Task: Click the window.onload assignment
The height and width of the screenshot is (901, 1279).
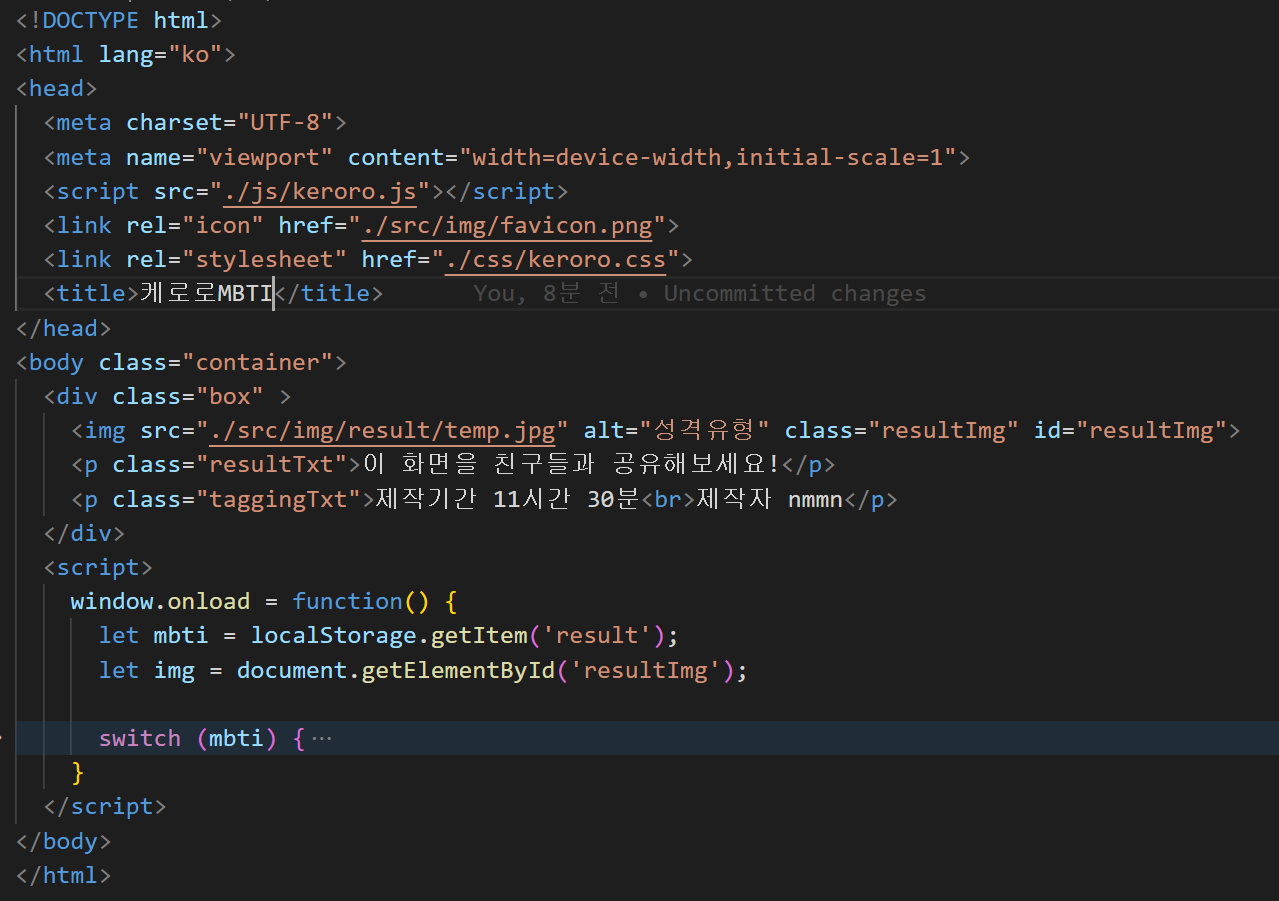Action: click(x=160, y=601)
